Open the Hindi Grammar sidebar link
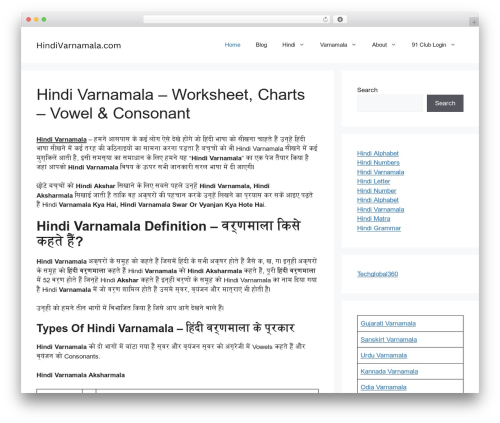 pyautogui.click(x=379, y=228)
